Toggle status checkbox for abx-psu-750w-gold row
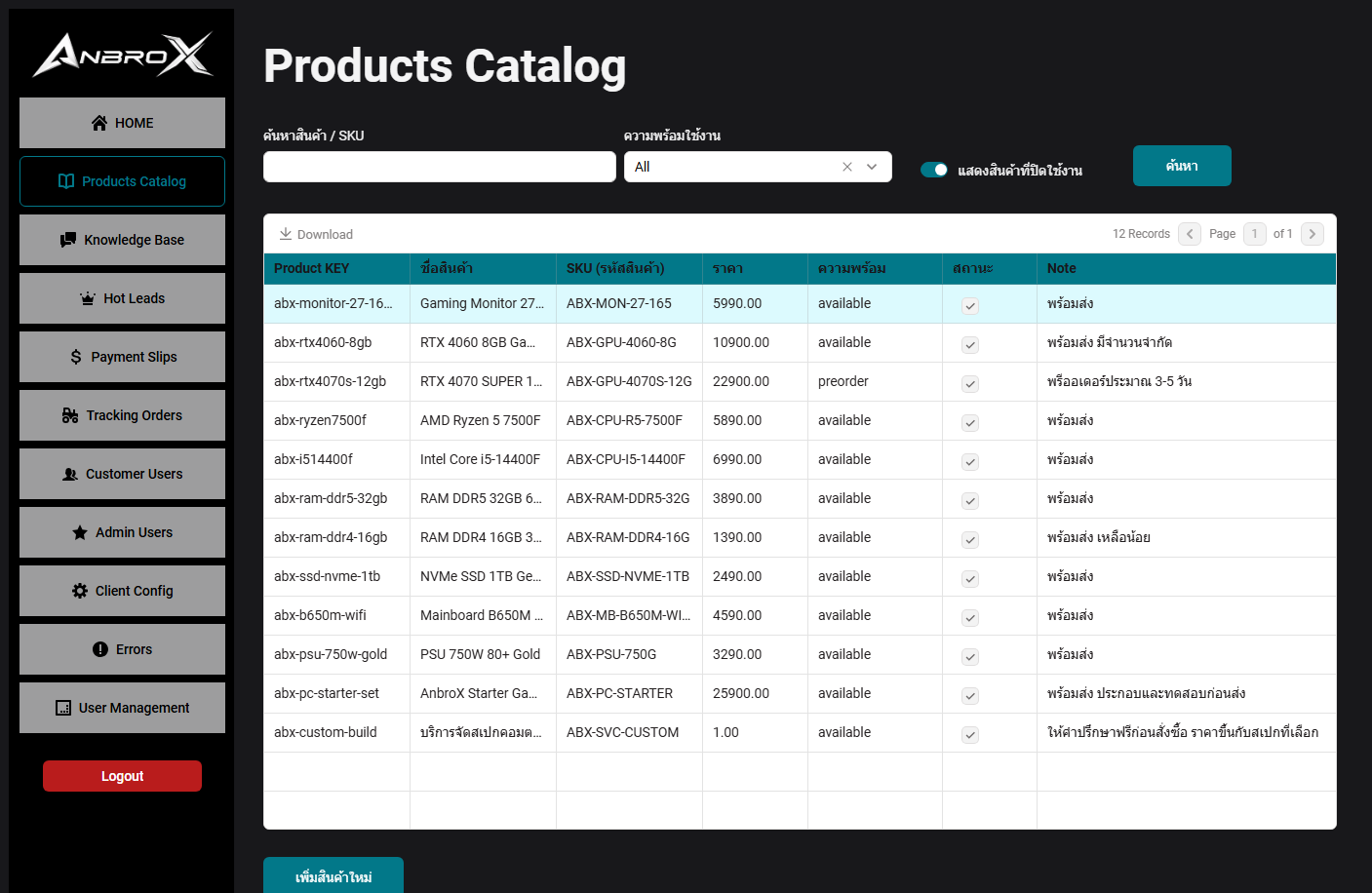Screen dimensions: 1372x893 (970, 656)
